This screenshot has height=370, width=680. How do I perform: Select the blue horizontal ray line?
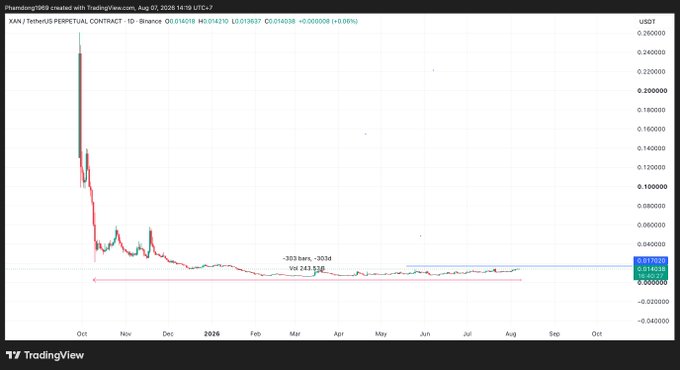point(519,266)
